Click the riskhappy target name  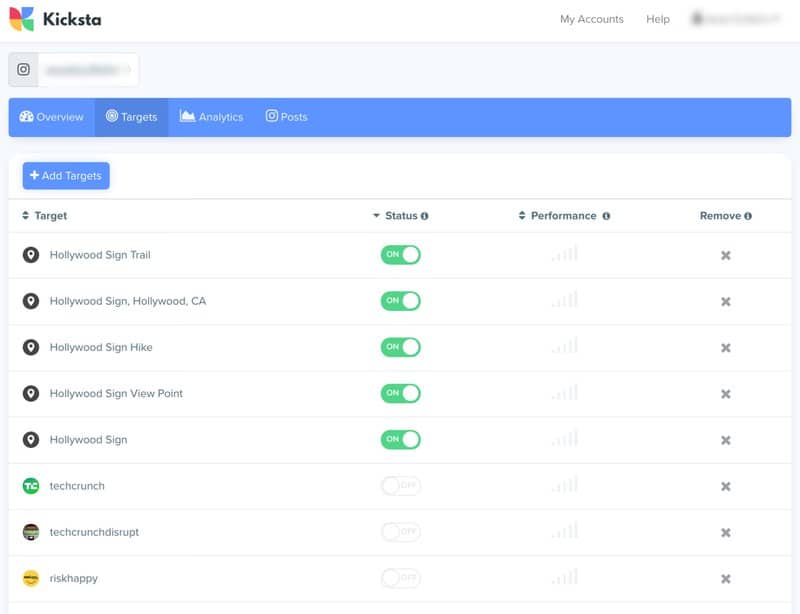(x=73, y=578)
